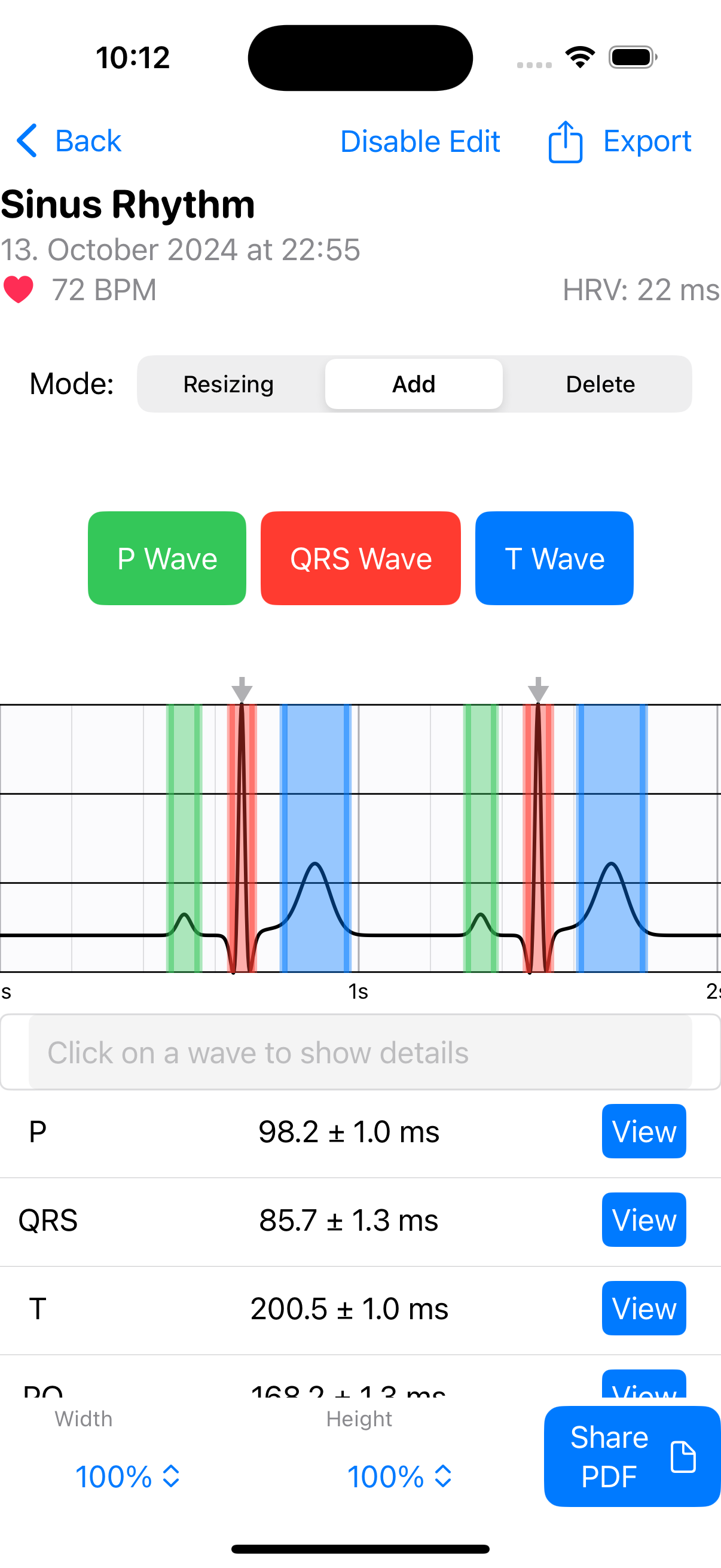
Task: Select the Add mode segment
Action: [414, 384]
